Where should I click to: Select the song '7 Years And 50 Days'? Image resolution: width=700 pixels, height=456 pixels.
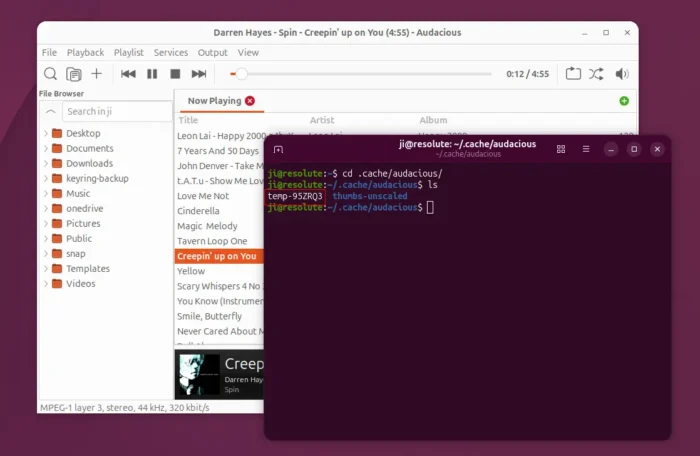pos(218,151)
